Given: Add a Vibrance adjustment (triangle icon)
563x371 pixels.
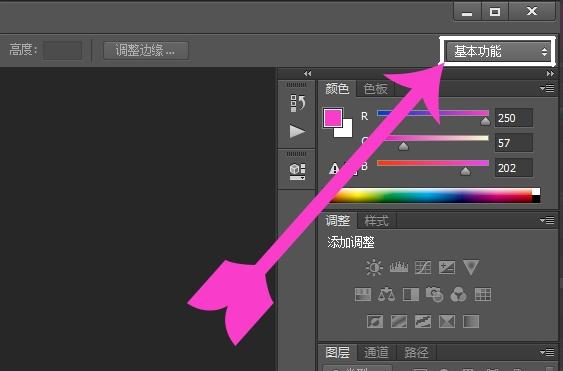Looking at the screenshot, I should tap(471, 268).
